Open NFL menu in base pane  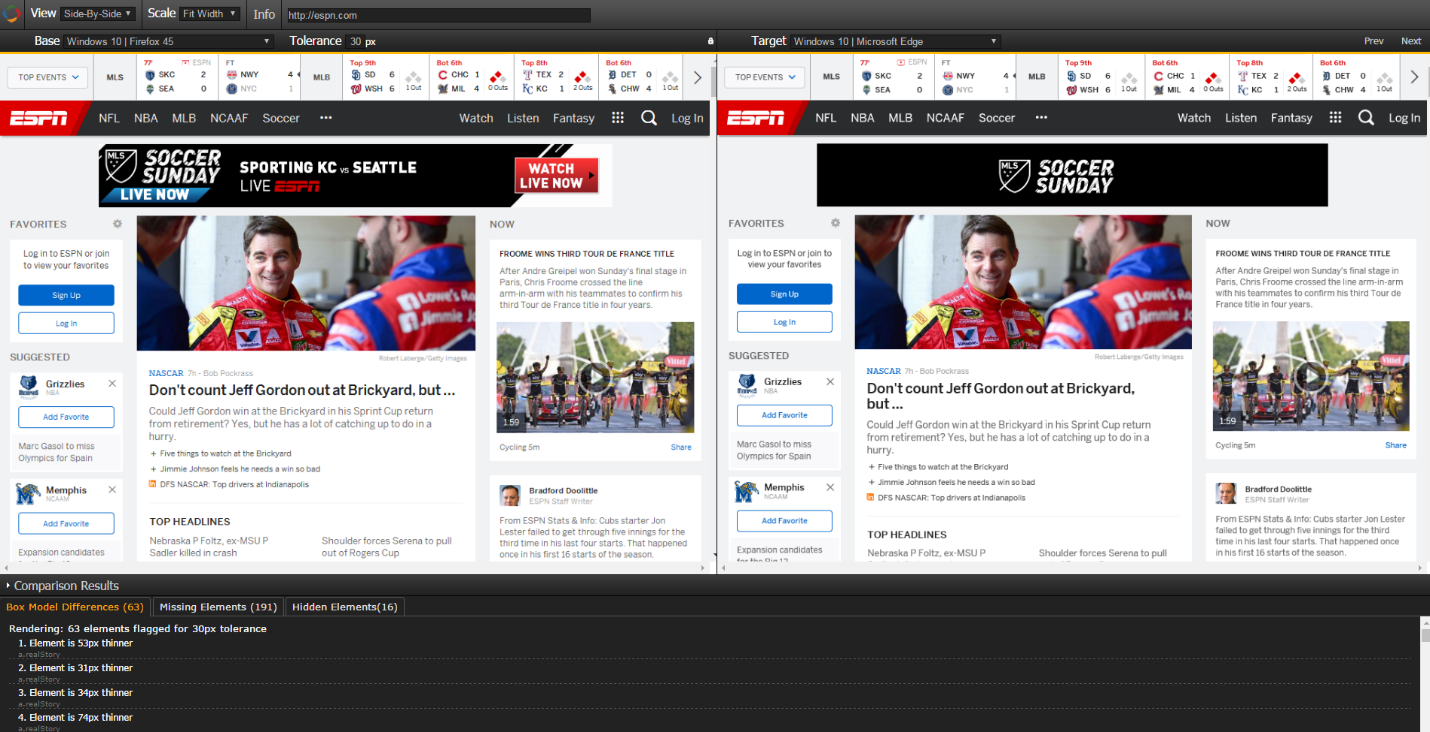[109, 118]
